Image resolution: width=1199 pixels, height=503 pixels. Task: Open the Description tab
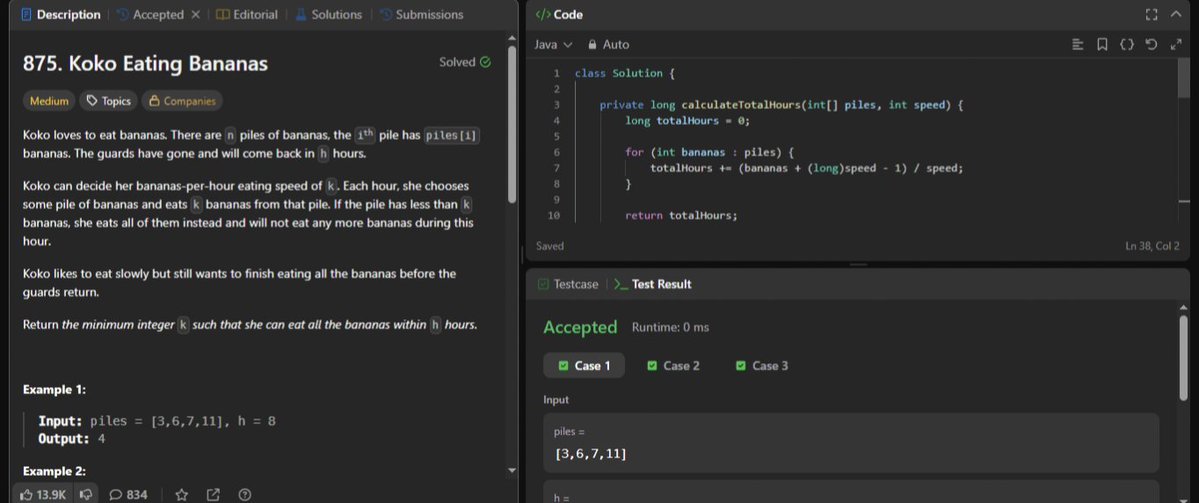click(x=61, y=15)
